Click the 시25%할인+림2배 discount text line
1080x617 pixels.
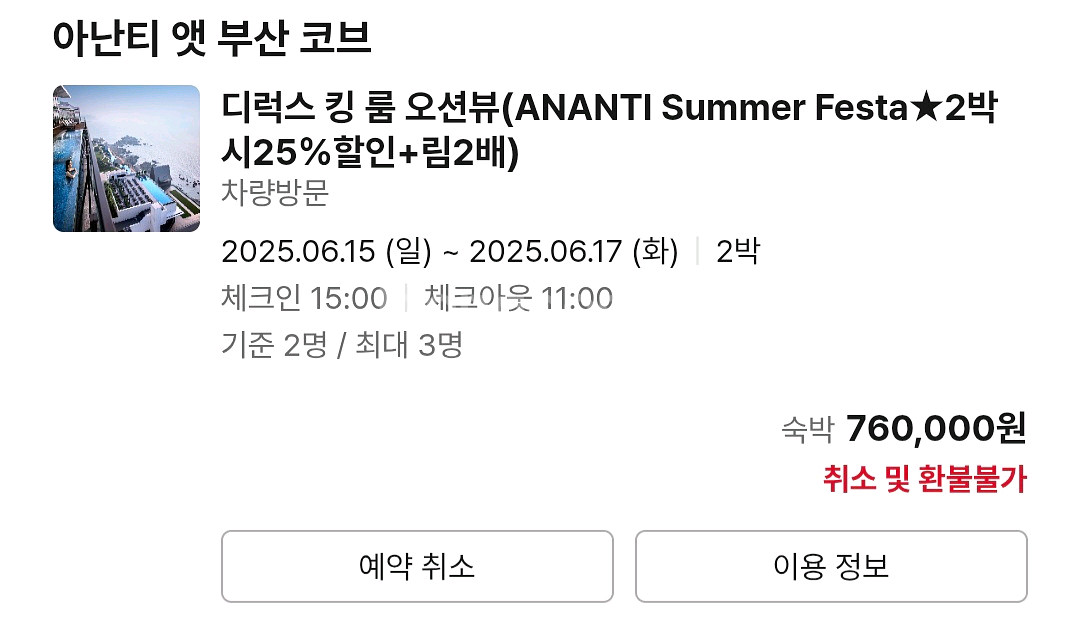coord(370,153)
